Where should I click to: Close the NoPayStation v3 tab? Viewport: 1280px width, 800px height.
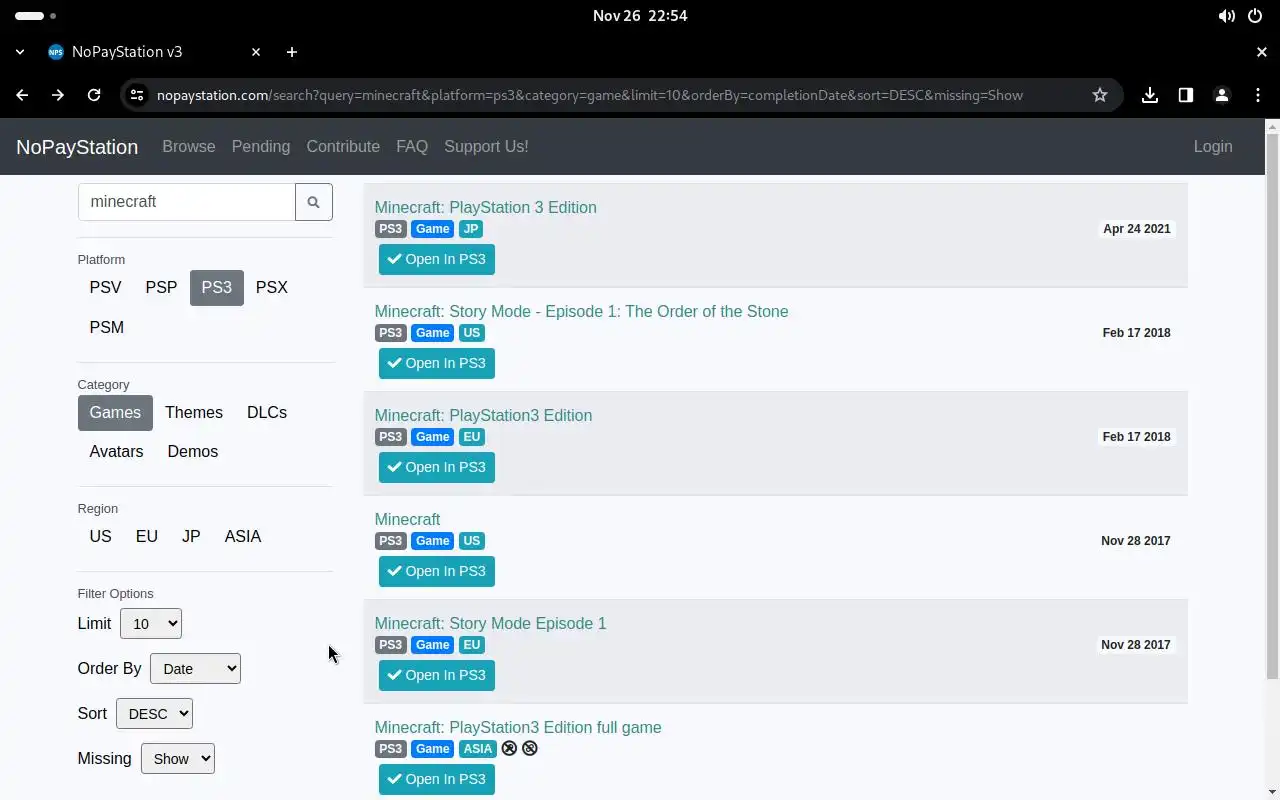(256, 52)
